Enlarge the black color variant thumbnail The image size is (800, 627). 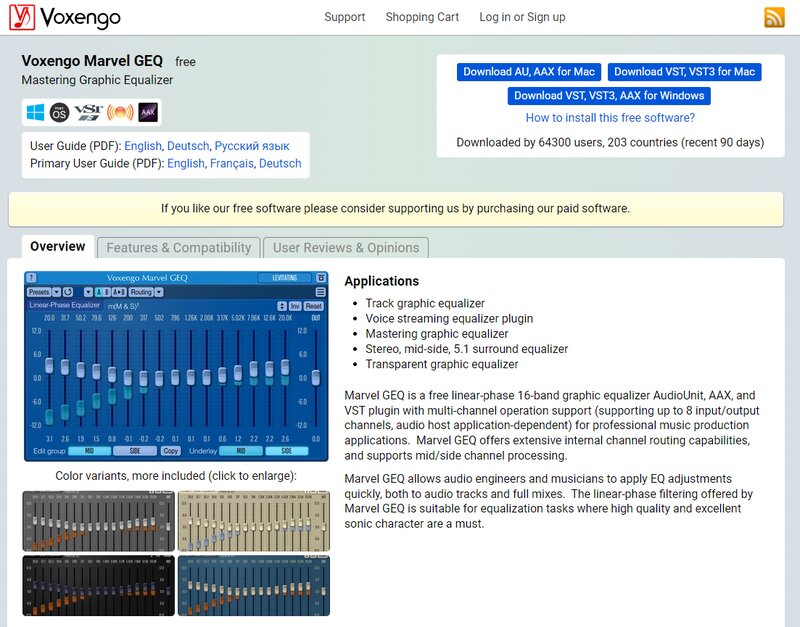click(98, 586)
